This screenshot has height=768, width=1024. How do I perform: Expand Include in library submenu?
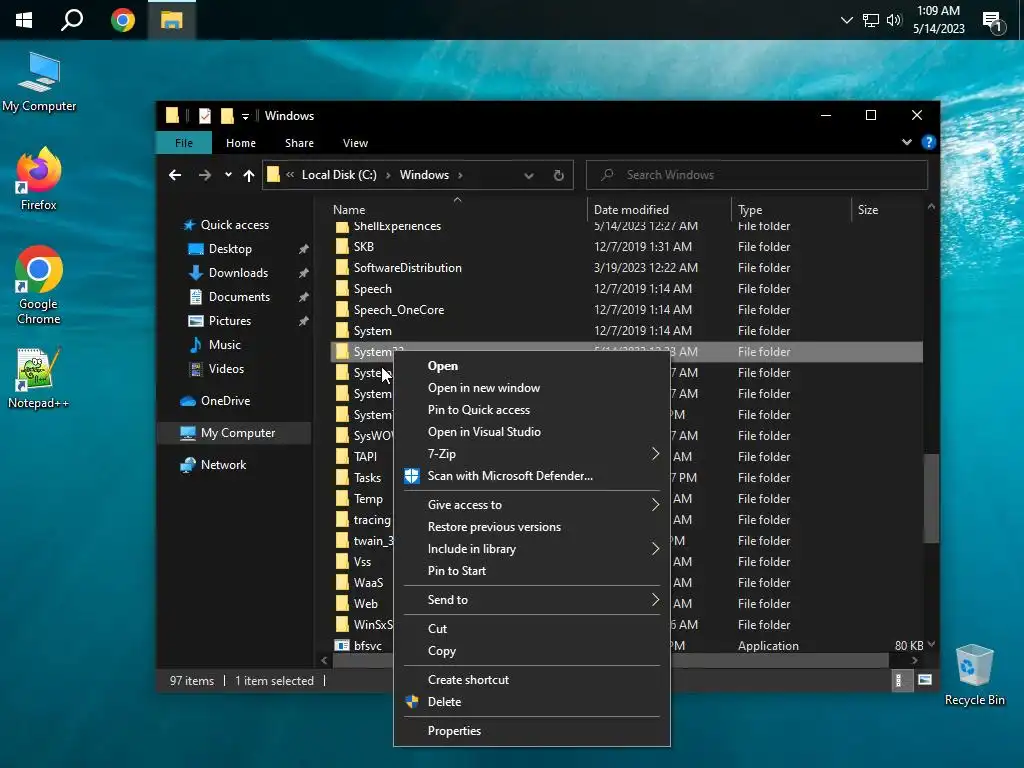[x=532, y=549]
